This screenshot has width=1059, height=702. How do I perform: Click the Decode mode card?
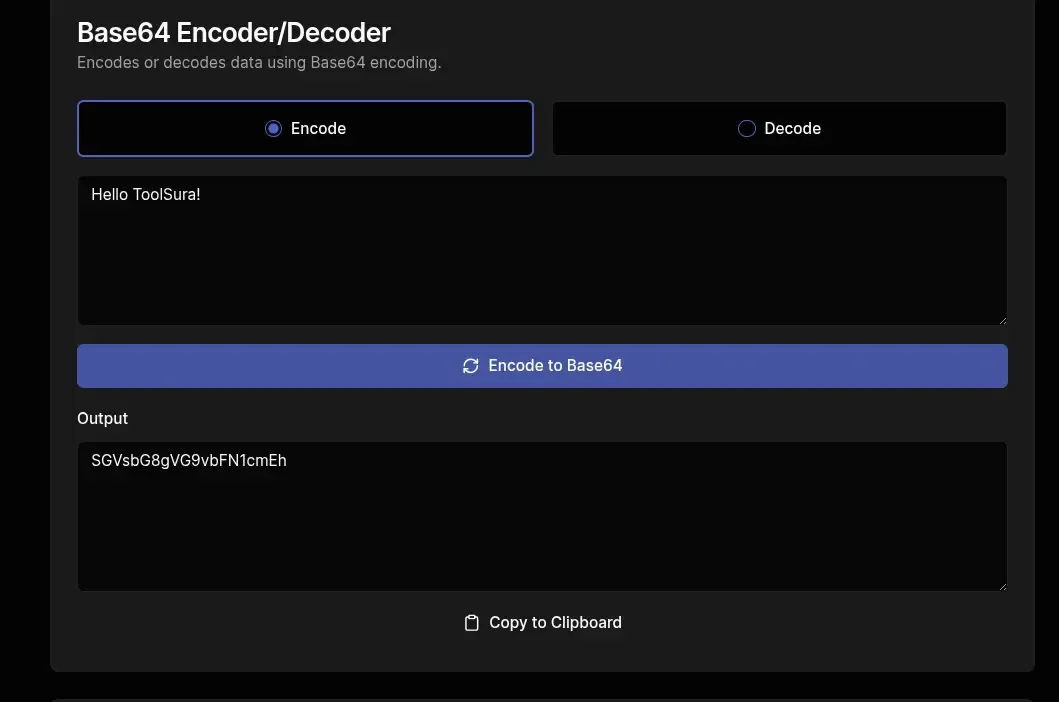(779, 128)
